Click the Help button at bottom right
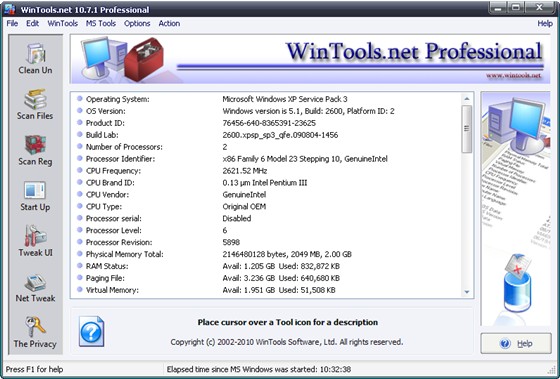This screenshot has width=560, height=379. [516, 344]
